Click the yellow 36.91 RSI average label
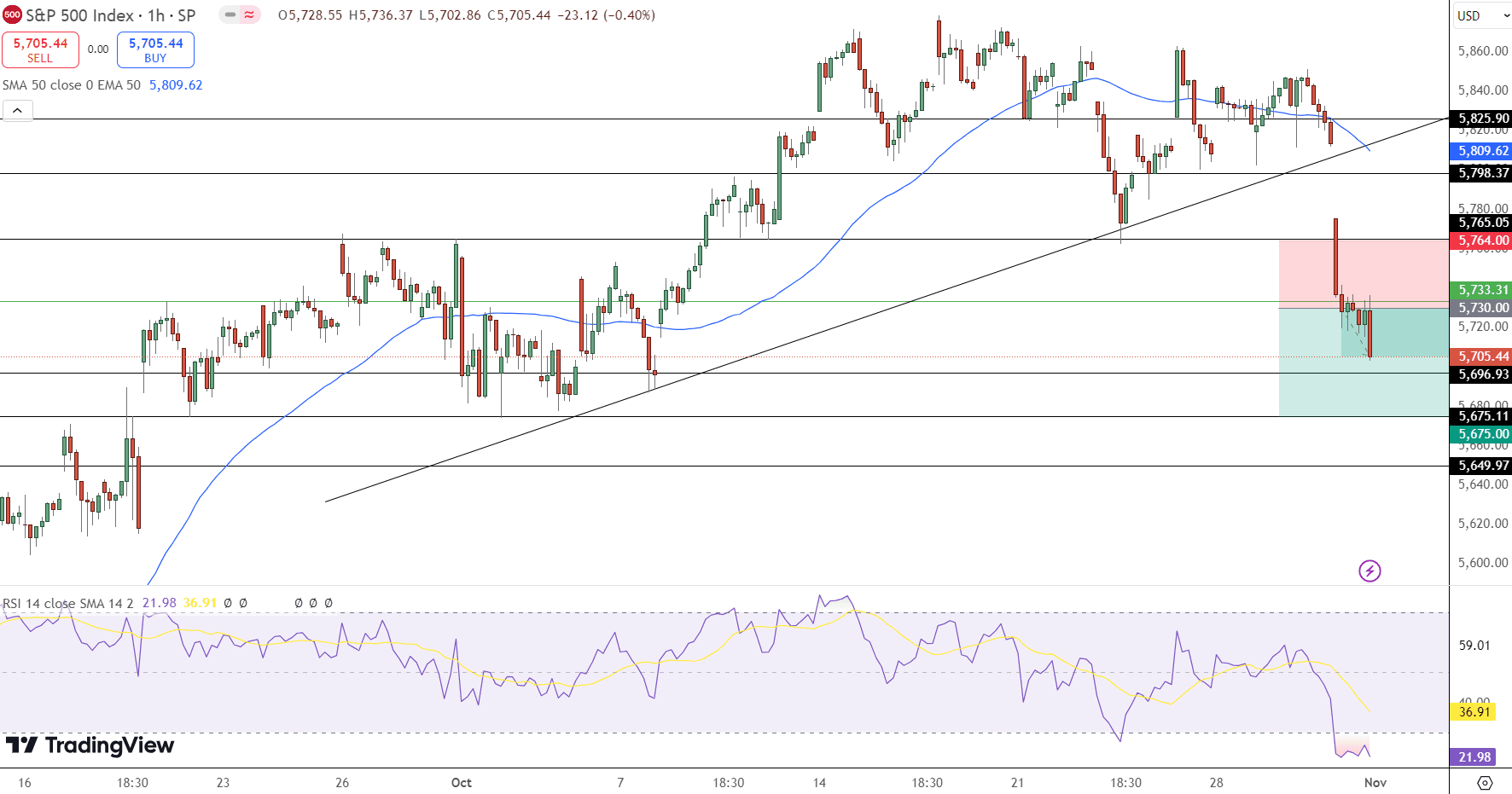Viewport: 1512px width, 794px height. click(x=1474, y=711)
